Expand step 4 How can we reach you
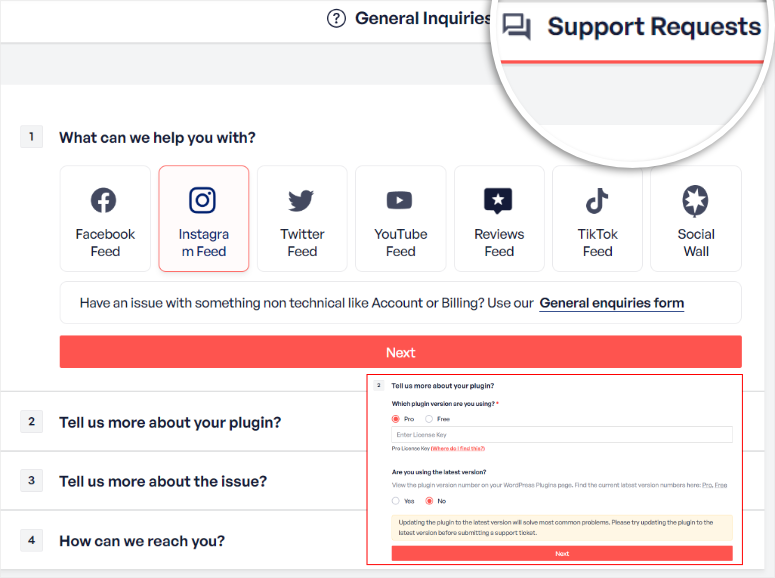Image resolution: width=775 pixels, height=578 pixels. (142, 541)
